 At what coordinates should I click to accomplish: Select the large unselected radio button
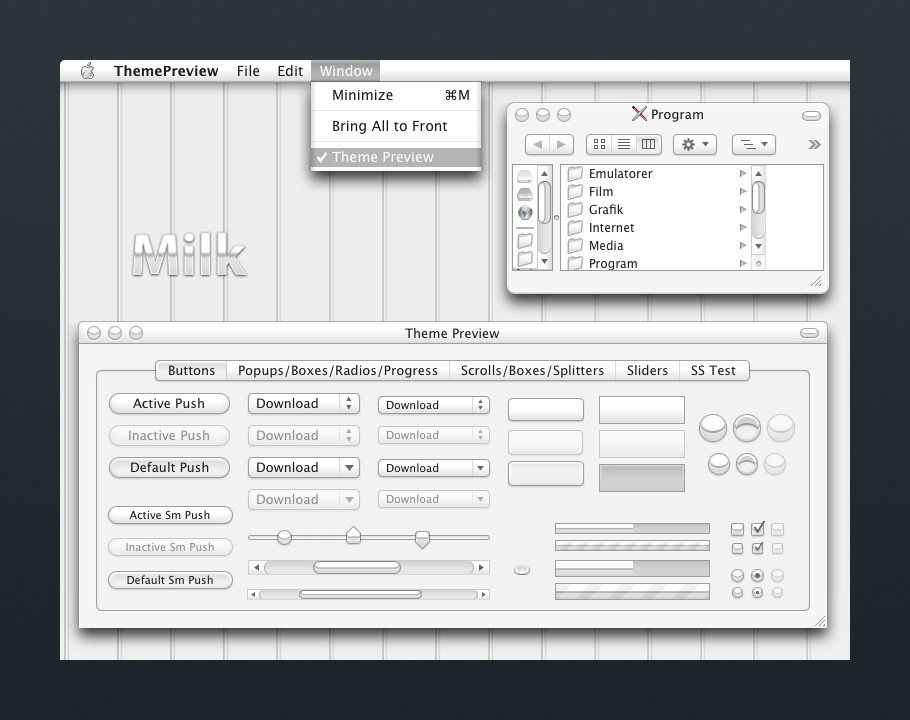click(x=737, y=576)
